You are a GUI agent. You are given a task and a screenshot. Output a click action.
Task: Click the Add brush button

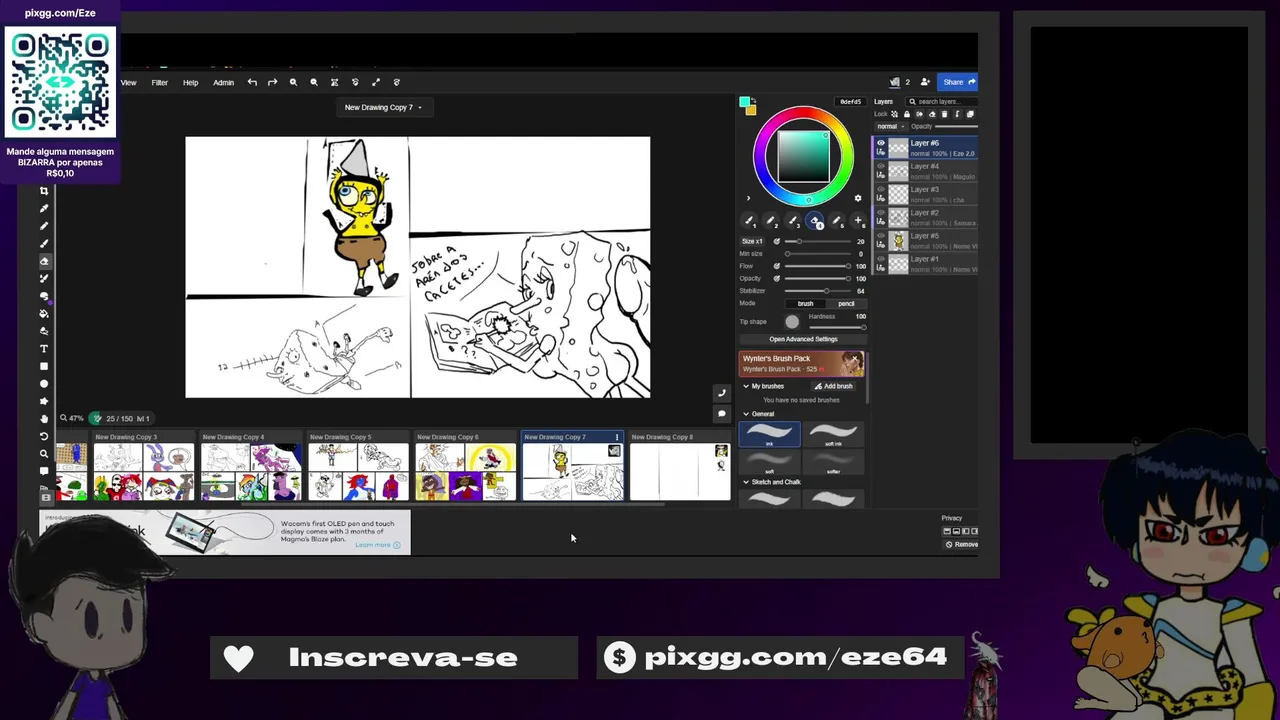(834, 386)
